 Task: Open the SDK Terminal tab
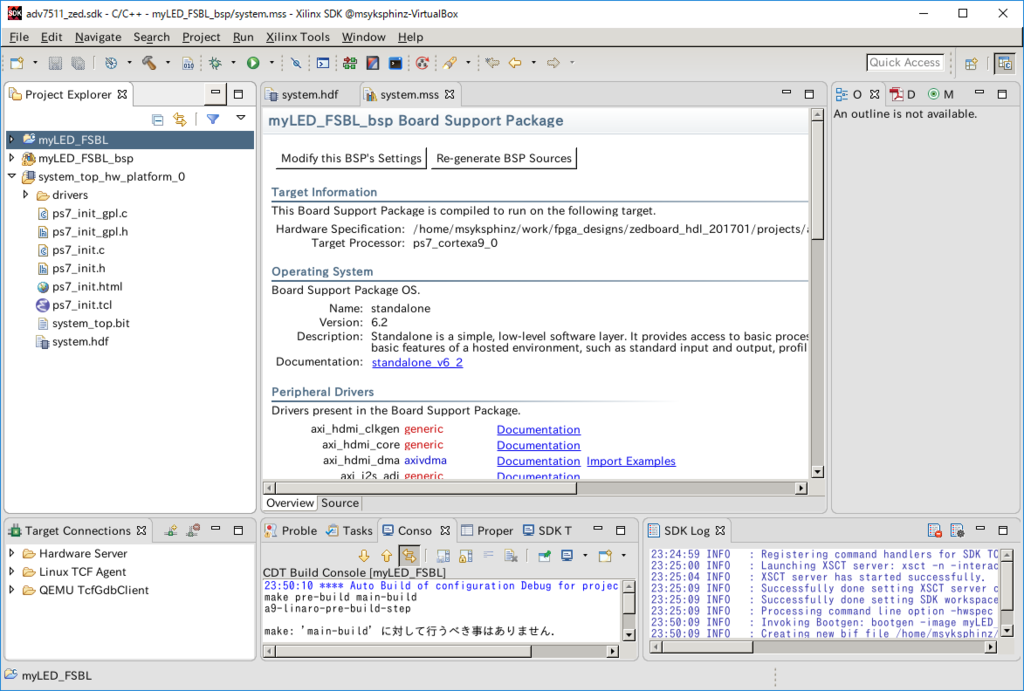coord(547,530)
